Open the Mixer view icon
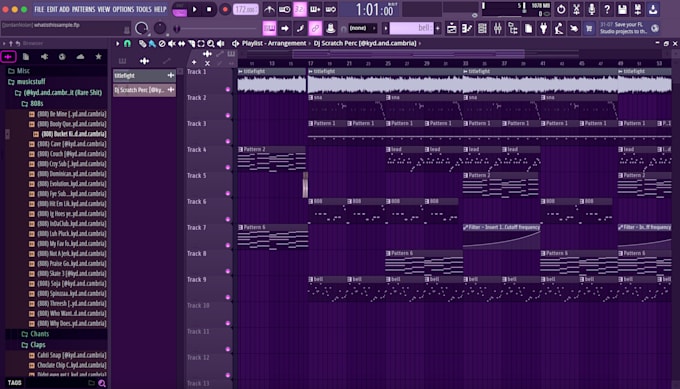Viewport: 680px width, 389px height. click(497, 29)
